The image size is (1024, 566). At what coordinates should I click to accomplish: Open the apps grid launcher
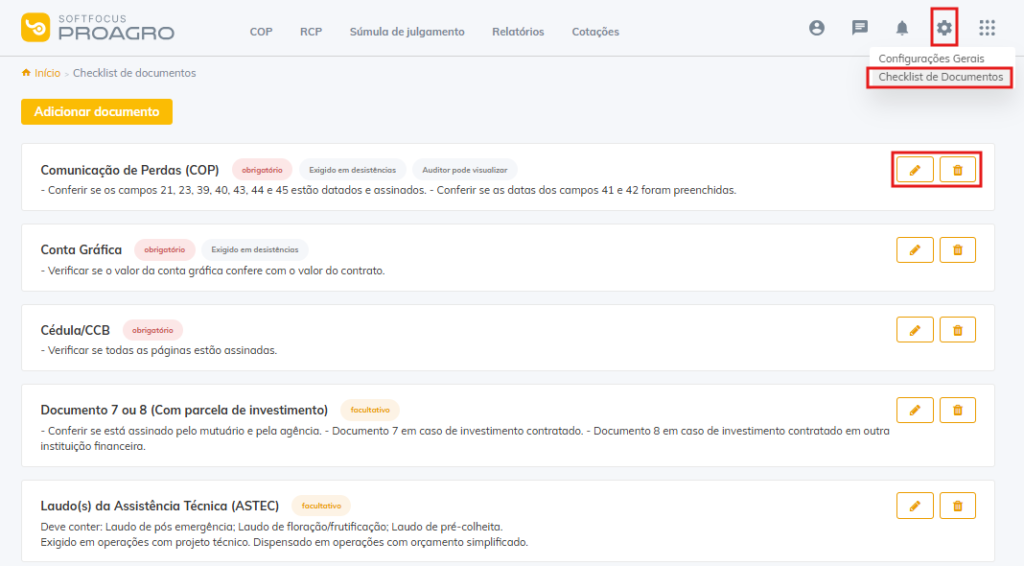coord(987,28)
